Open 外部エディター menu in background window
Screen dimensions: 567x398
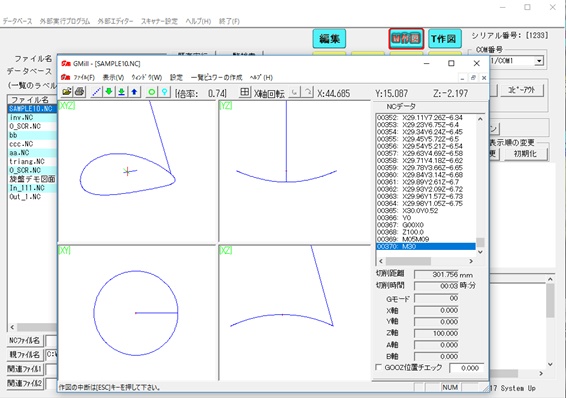point(115,21)
